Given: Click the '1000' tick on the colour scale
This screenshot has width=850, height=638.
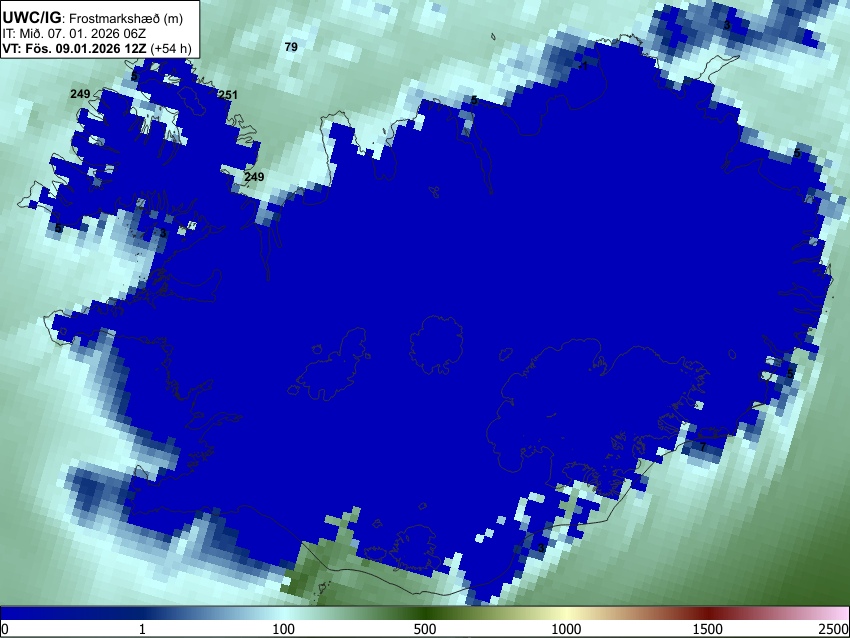Looking at the screenshot, I should 566,629.
